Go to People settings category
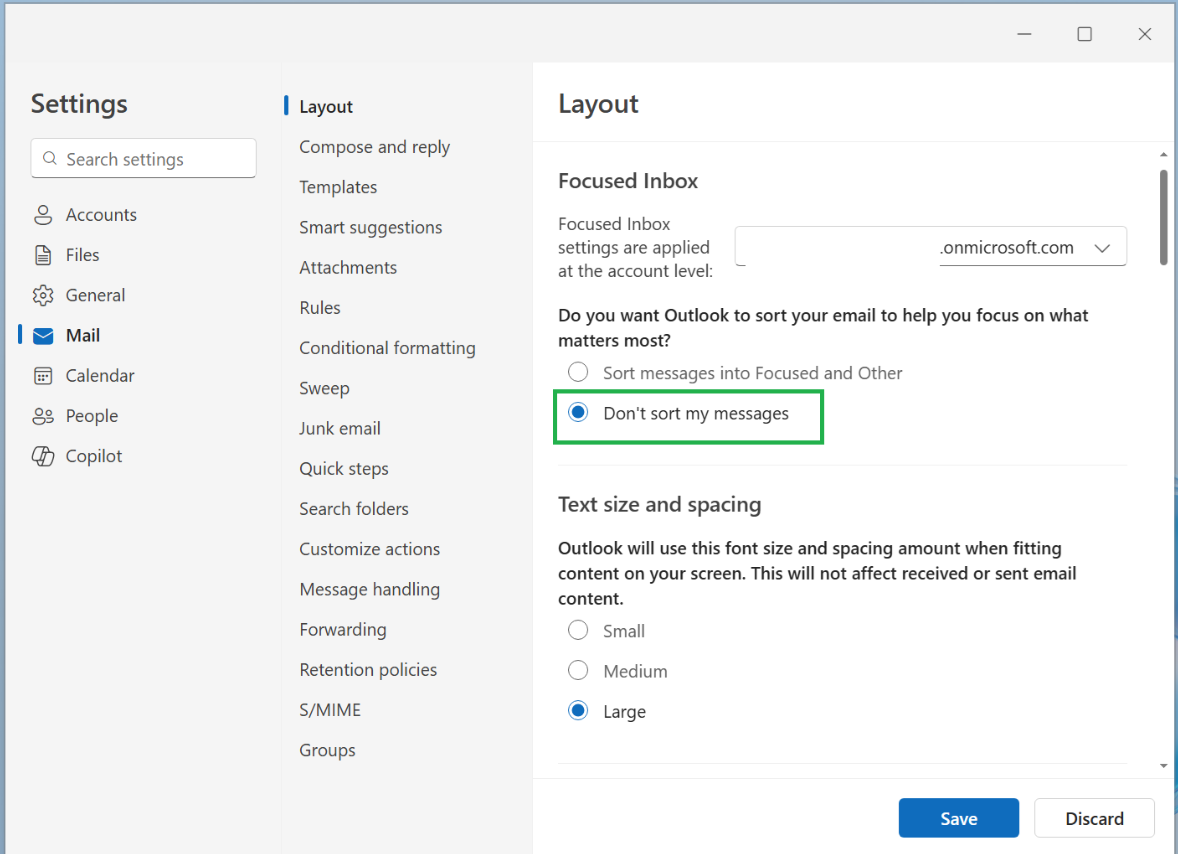 click(91, 416)
